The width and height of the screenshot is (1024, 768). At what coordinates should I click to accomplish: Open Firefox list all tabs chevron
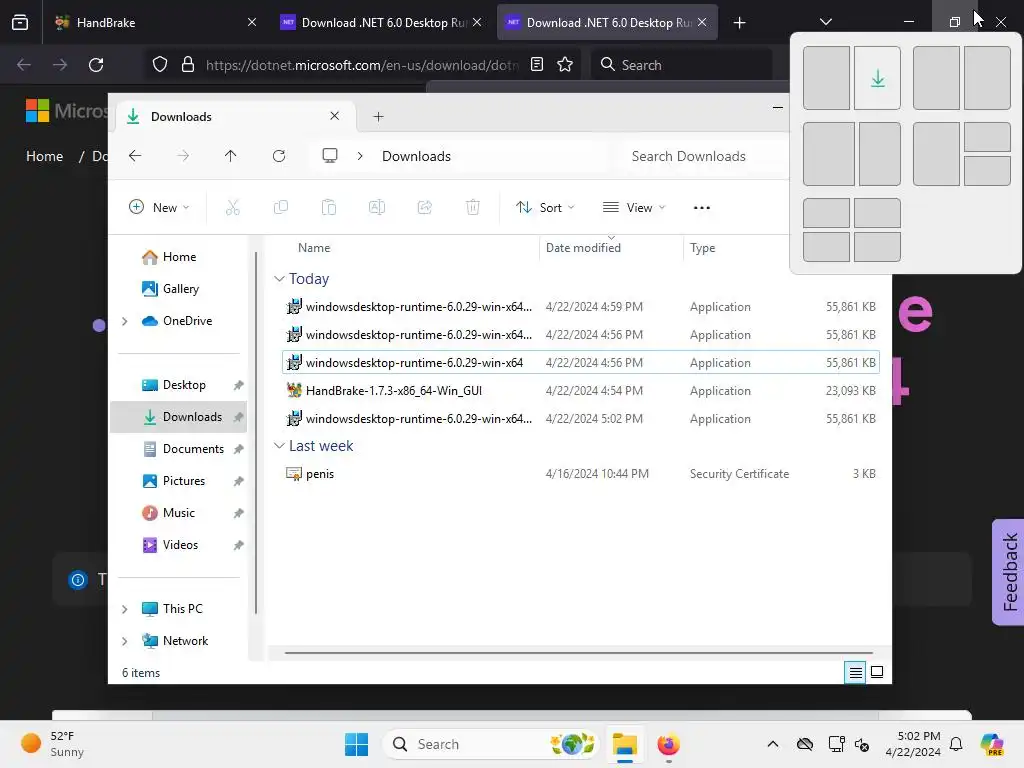(x=825, y=22)
